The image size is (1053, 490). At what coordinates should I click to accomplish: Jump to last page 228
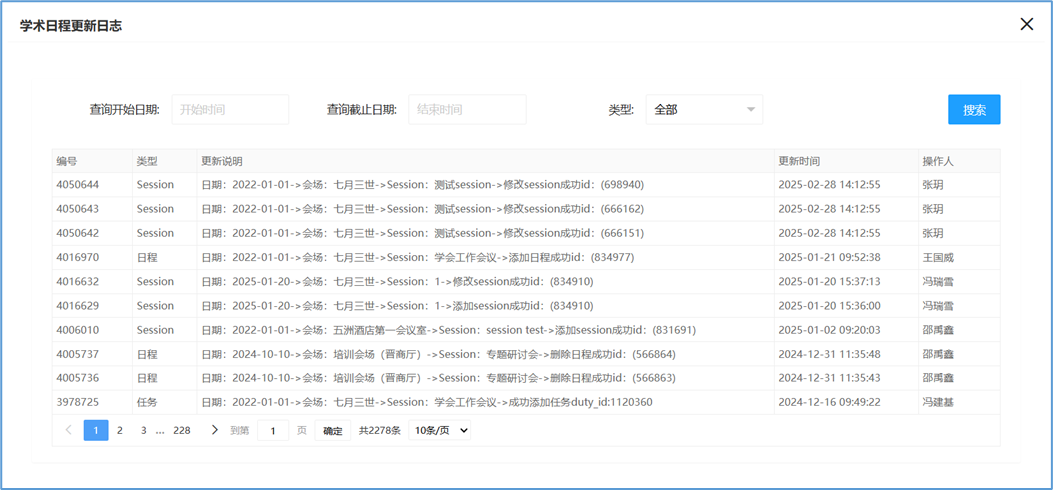click(182, 430)
